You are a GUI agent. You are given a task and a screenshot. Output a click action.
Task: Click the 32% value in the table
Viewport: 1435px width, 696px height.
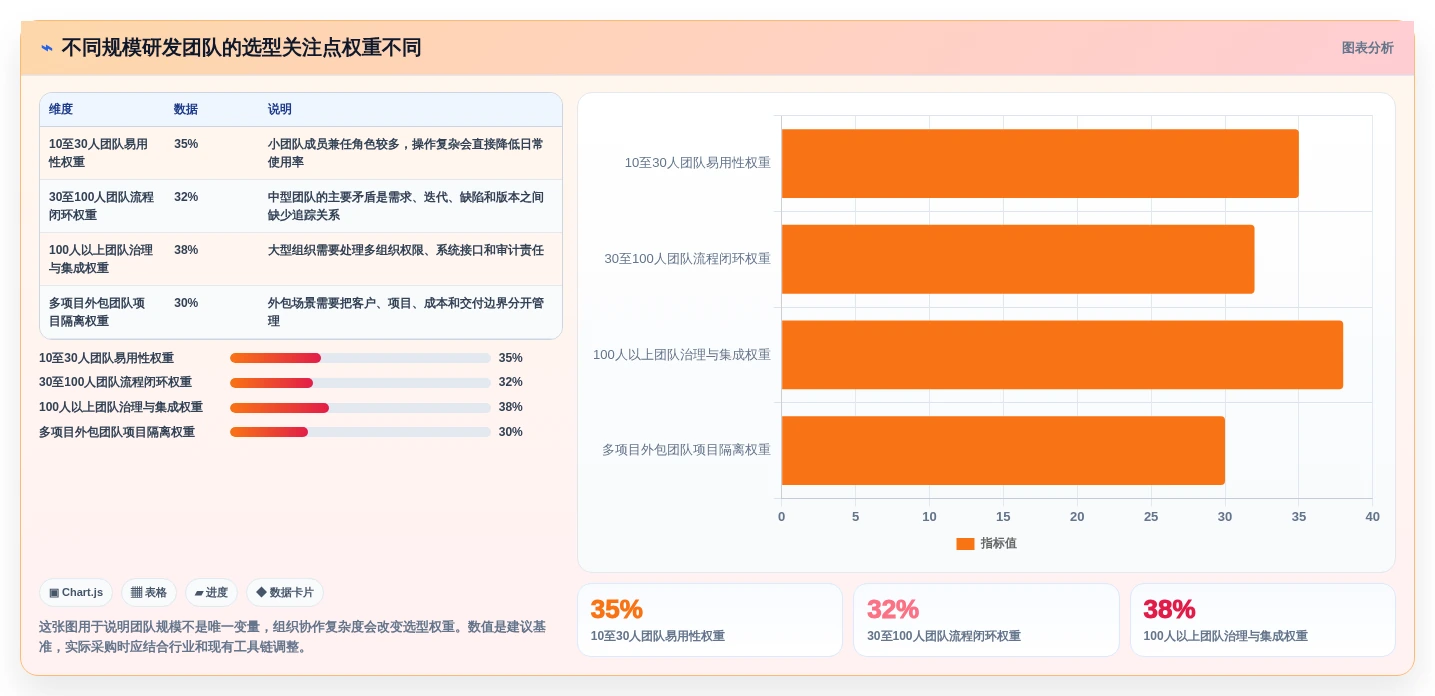(186, 197)
